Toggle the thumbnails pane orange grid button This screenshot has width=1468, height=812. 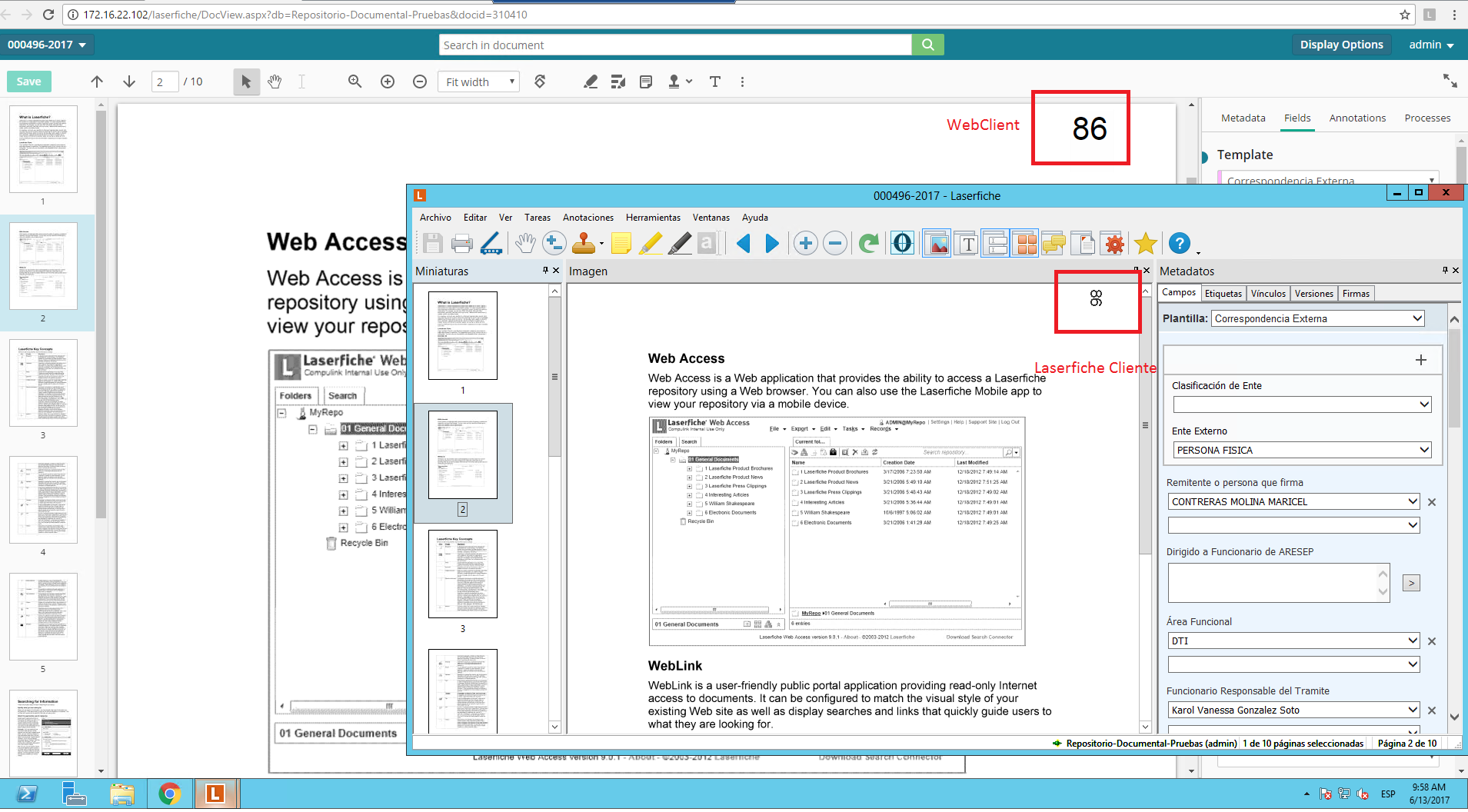coord(1025,244)
